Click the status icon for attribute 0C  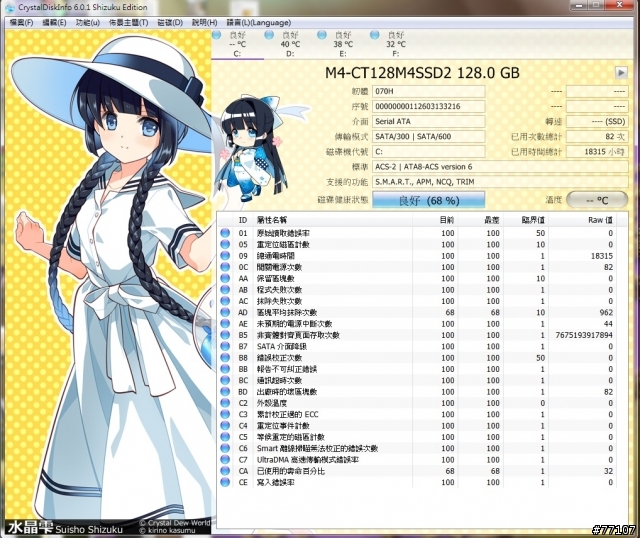(x=225, y=267)
